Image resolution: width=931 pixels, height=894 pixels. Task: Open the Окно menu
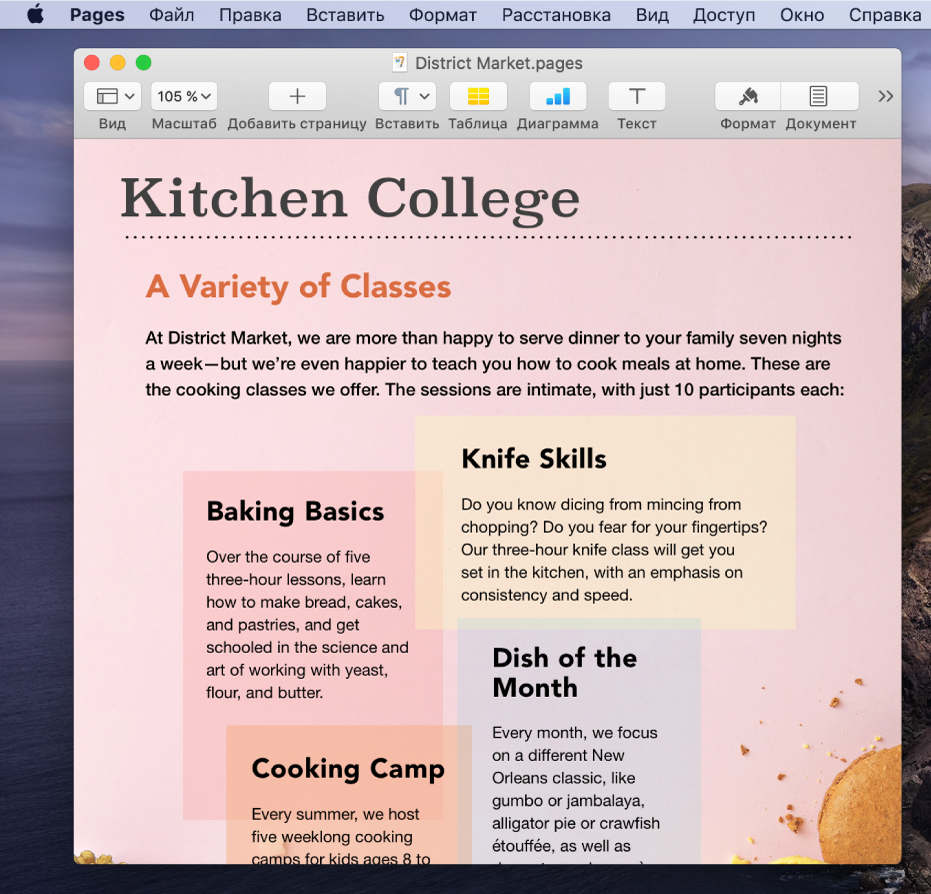[802, 15]
